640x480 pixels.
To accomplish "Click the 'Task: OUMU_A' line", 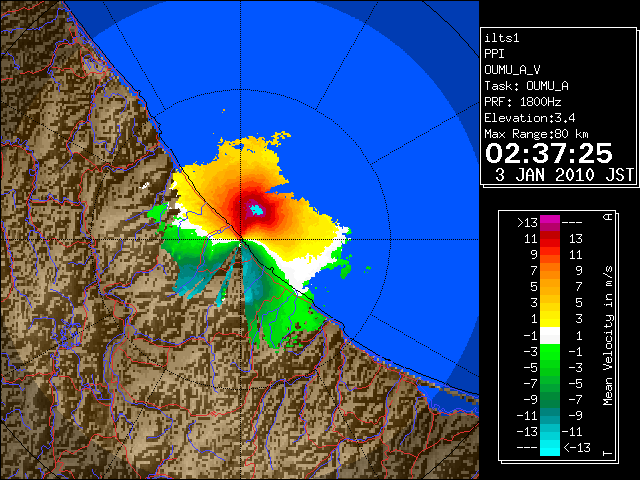I will click(x=526, y=86).
